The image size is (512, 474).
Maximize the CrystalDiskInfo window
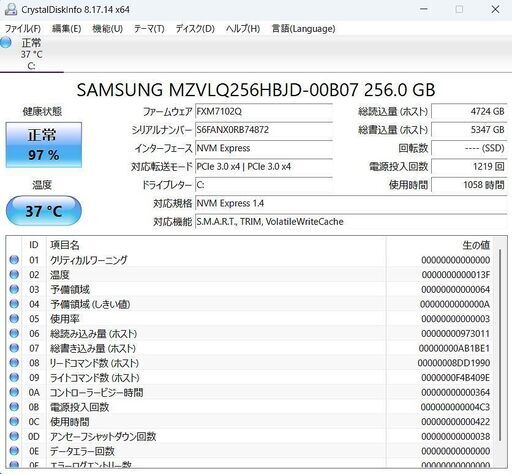(459, 9)
